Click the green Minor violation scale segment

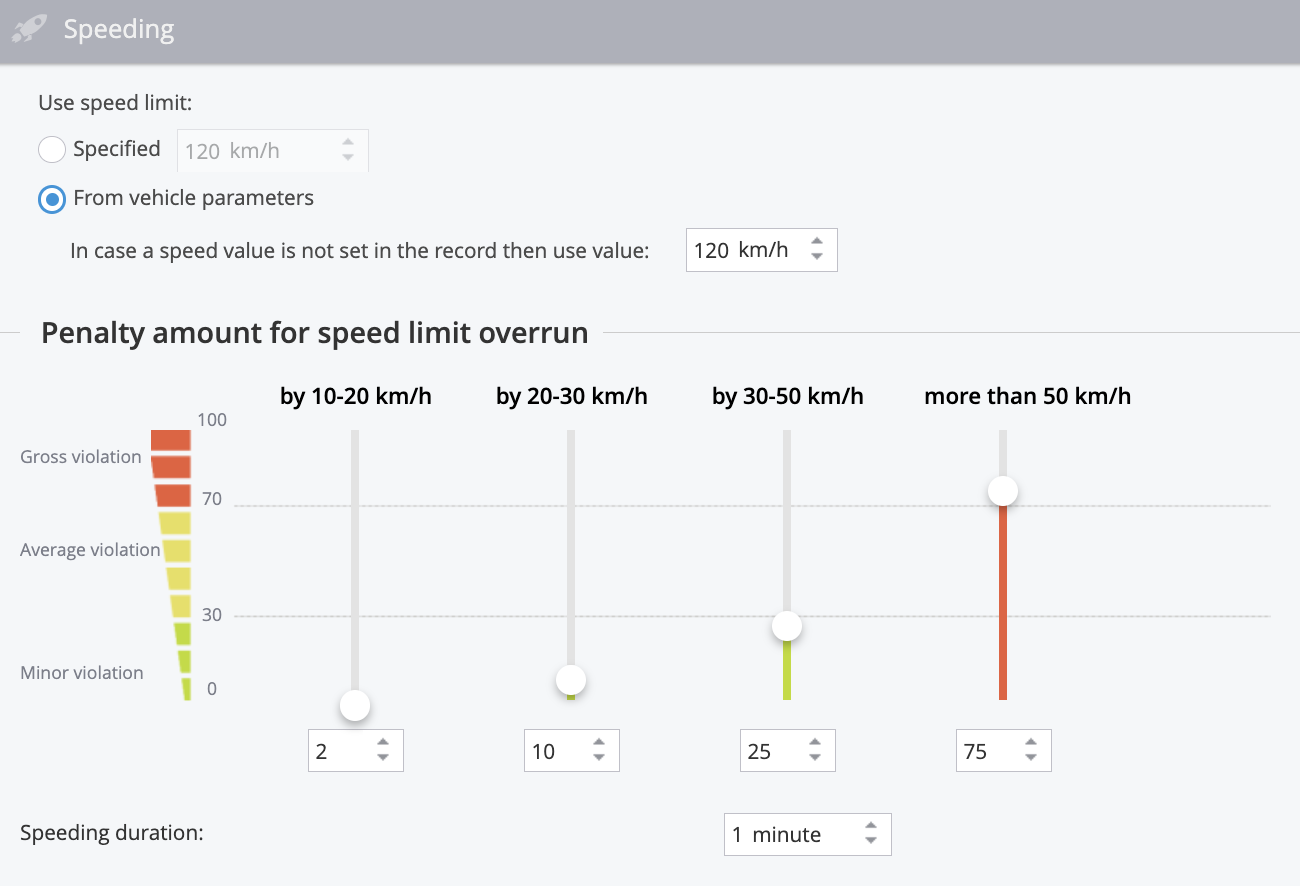coord(184,661)
